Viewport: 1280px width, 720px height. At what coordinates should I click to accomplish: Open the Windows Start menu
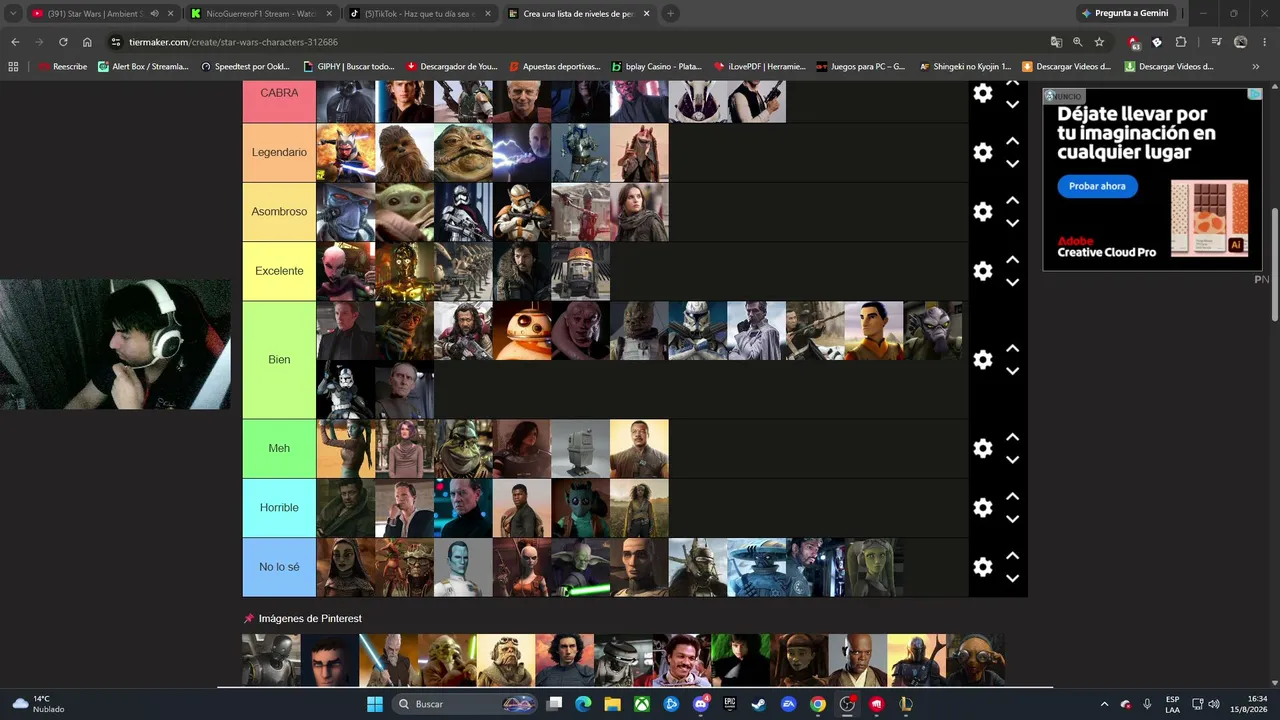point(374,704)
